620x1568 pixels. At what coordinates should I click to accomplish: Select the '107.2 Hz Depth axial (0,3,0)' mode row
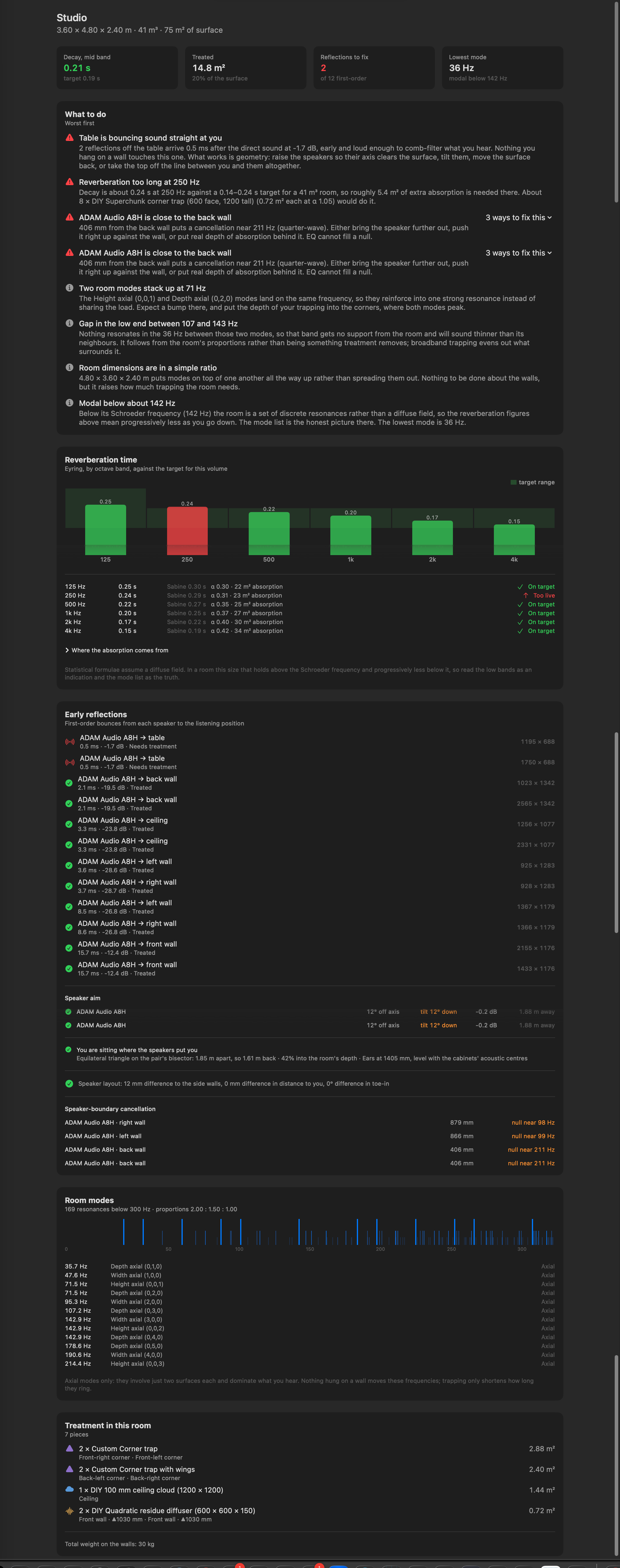[x=310, y=1311]
